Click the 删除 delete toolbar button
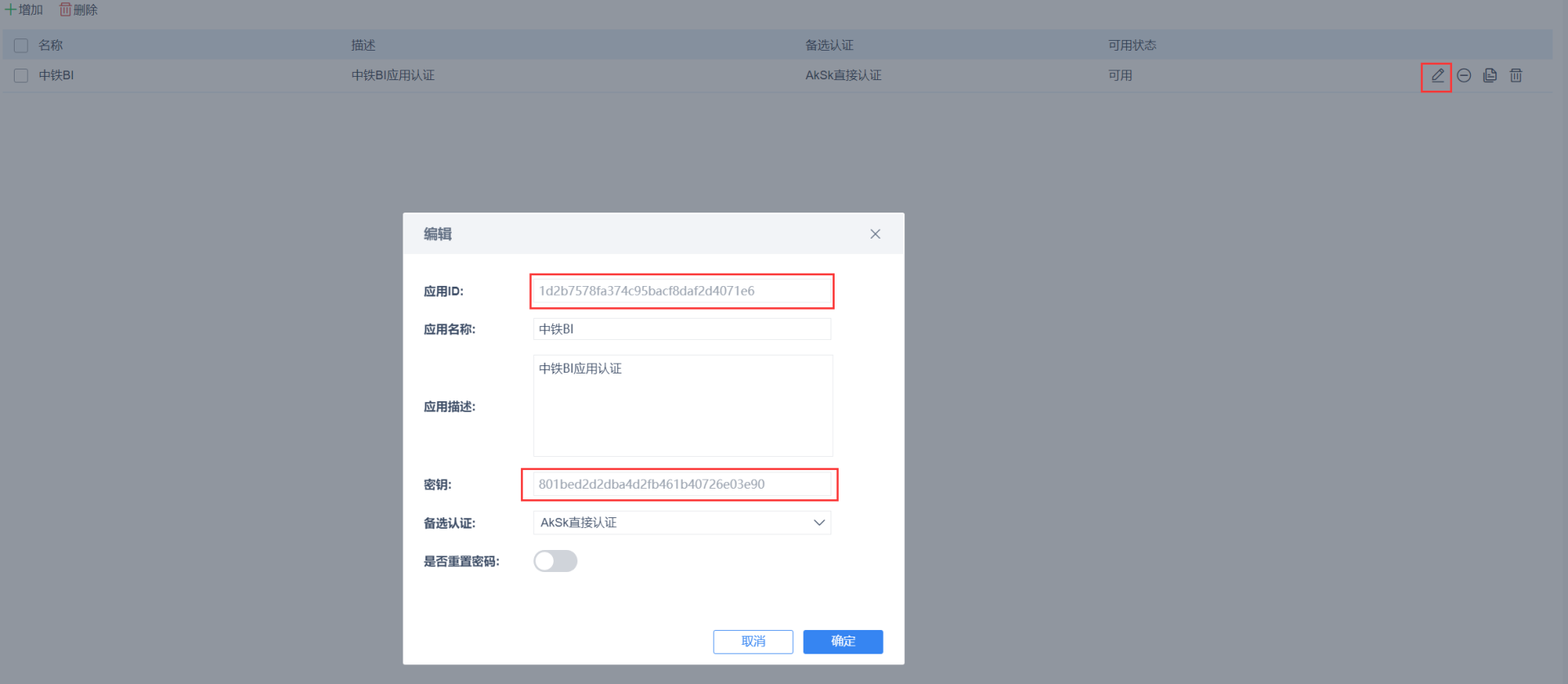1568x684 pixels. point(78,10)
